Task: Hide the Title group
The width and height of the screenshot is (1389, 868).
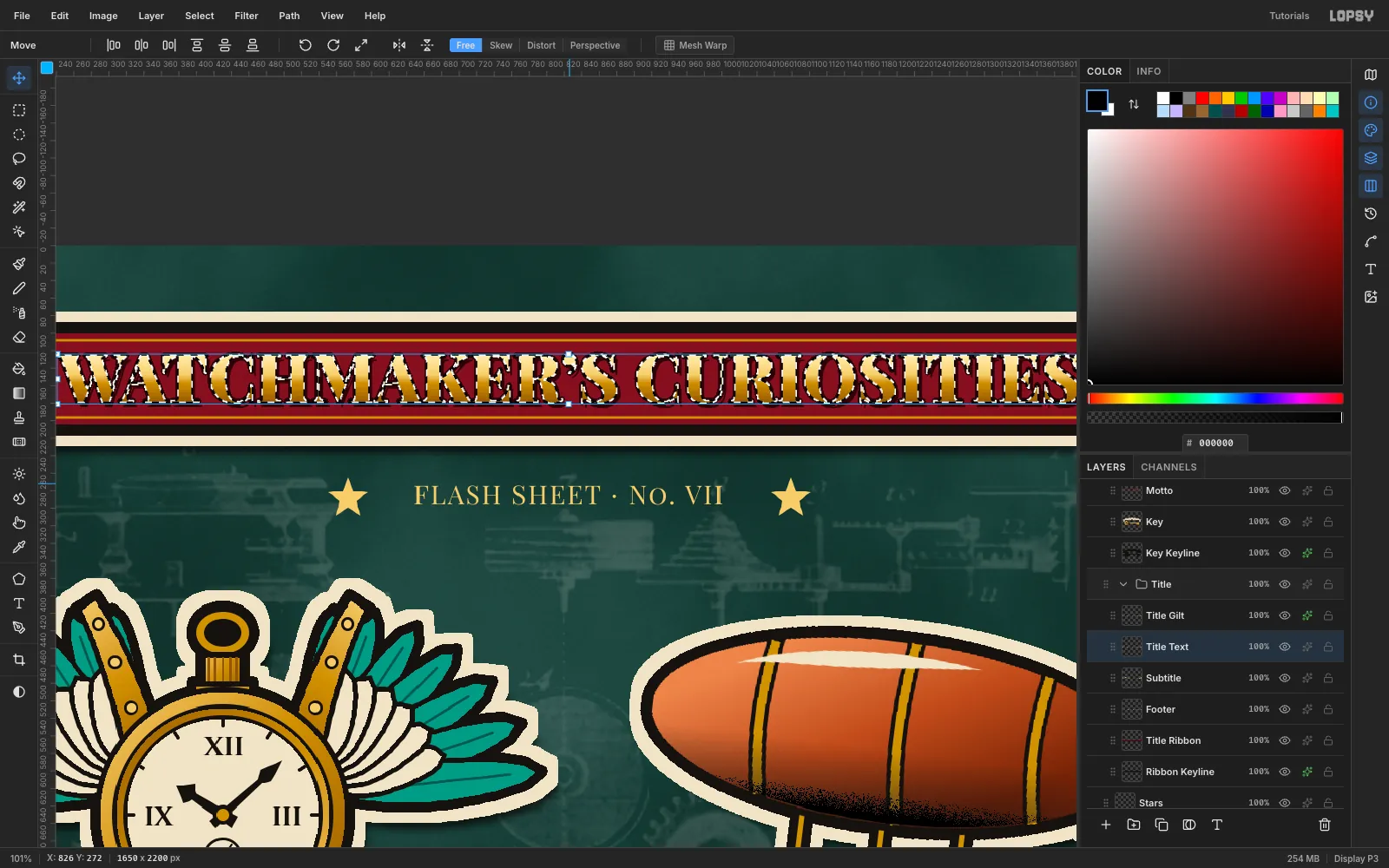Action: [1285, 584]
